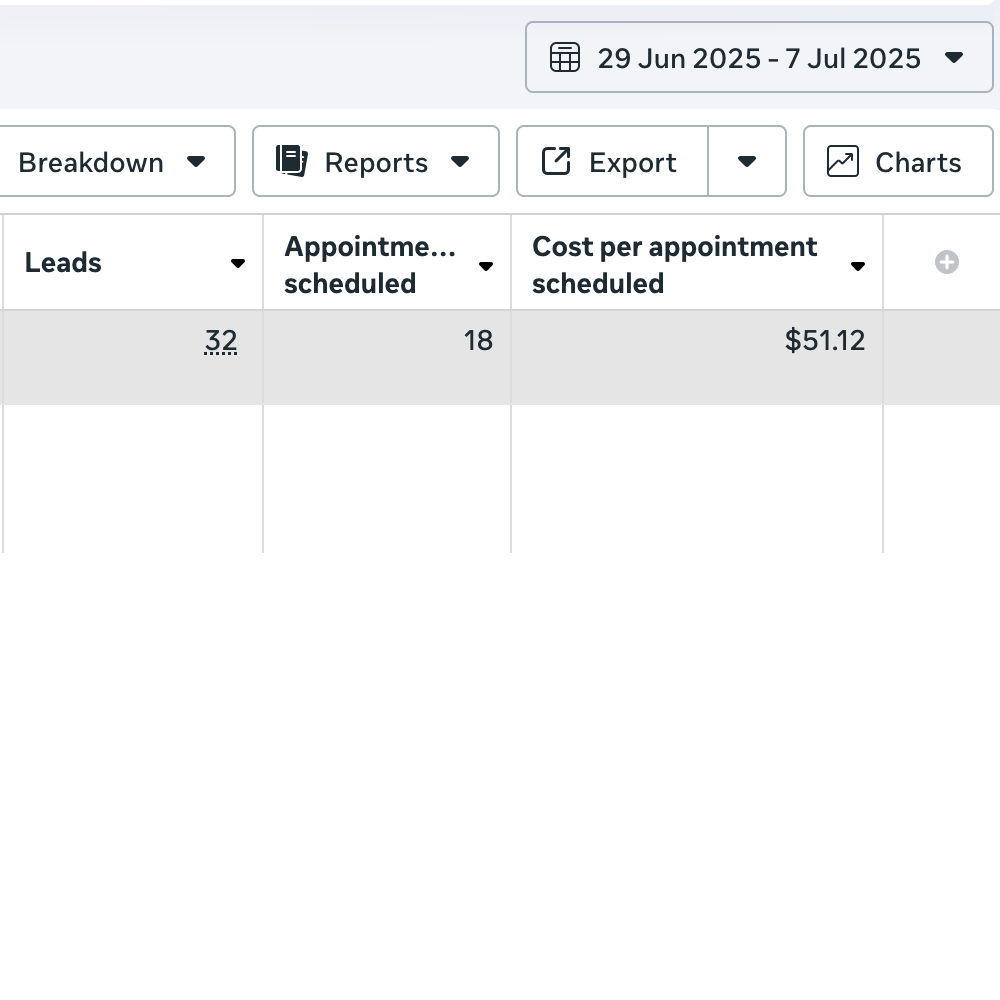Screen dimensions: 1000x1000
Task: Open the underlined 32 leads value
Action: pos(221,341)
